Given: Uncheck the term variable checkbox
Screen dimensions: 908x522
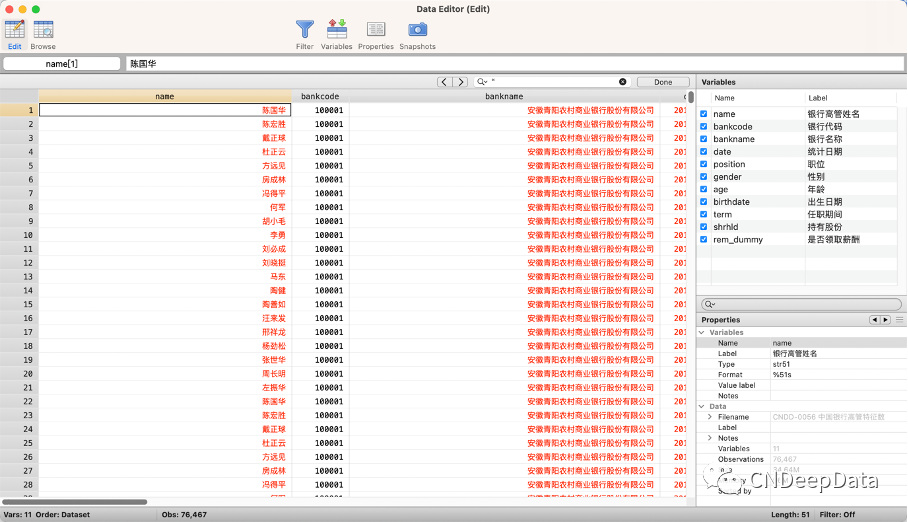Looking at the screenshot, I should tap(704, 214).
